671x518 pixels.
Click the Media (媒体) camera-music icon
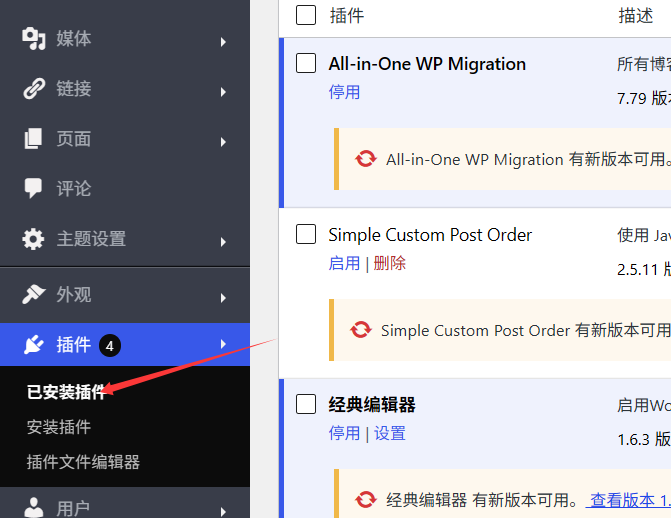(x=33, y=39)
